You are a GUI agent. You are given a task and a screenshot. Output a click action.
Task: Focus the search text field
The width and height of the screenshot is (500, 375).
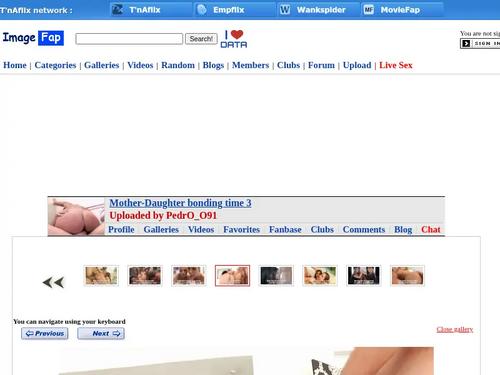pyautogui.click(x=129, y=39)
